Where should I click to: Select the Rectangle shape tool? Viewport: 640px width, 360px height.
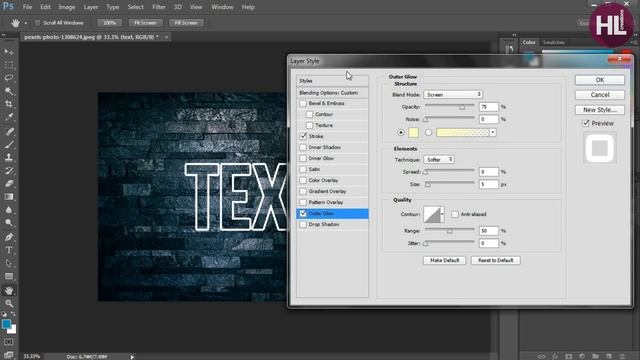tap(9, 276)
